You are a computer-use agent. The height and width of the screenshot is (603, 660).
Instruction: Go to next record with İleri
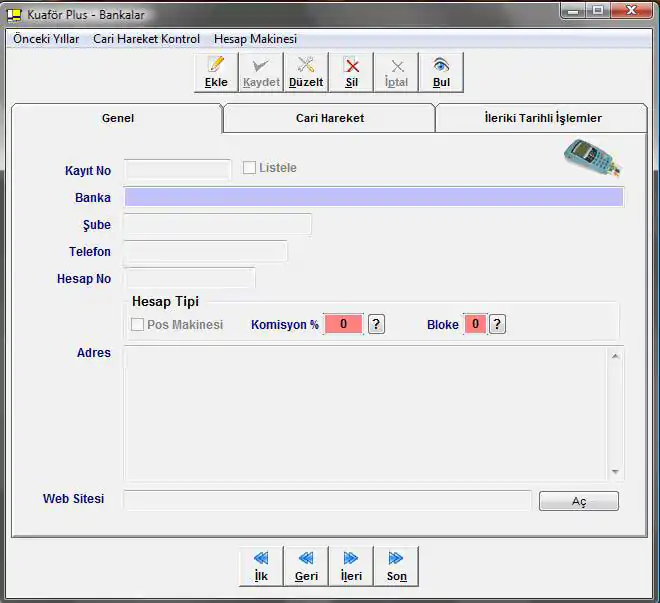[x=351, y=566]
